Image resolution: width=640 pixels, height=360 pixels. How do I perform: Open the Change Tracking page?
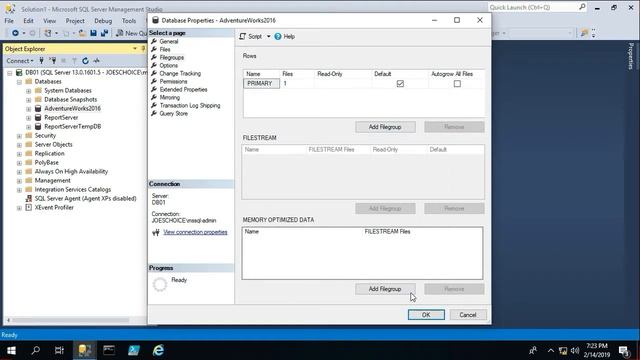pyautogui.click(x=180, y=73)
